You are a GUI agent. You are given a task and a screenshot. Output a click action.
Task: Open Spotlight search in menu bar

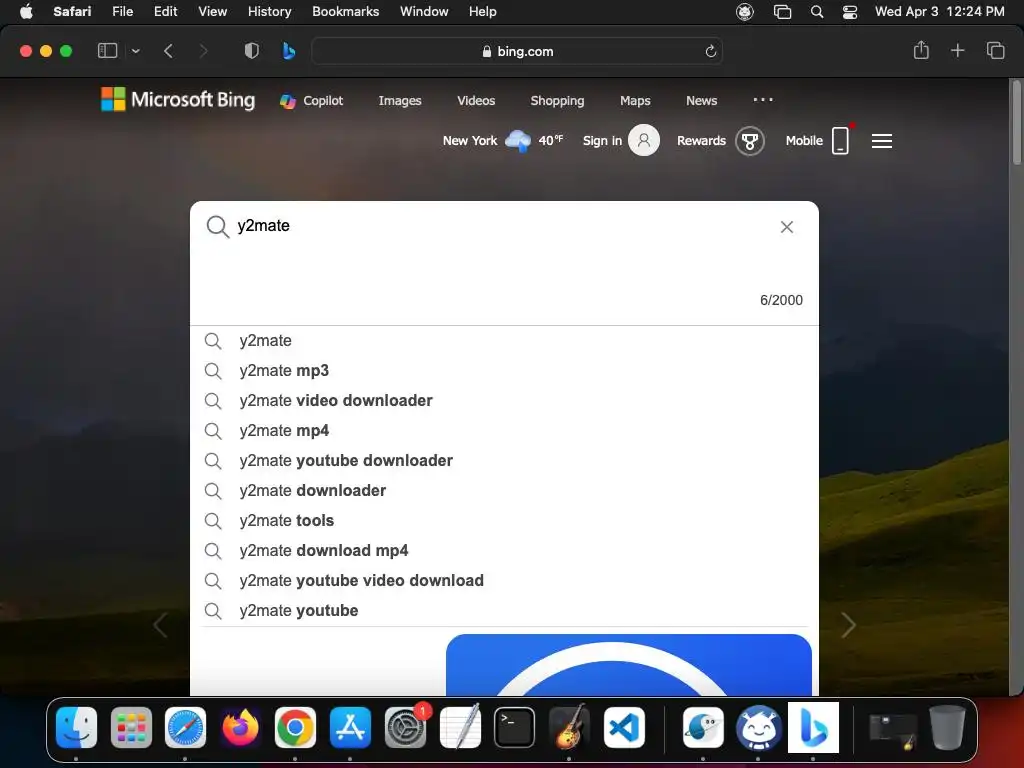click(x=816, y=11)
